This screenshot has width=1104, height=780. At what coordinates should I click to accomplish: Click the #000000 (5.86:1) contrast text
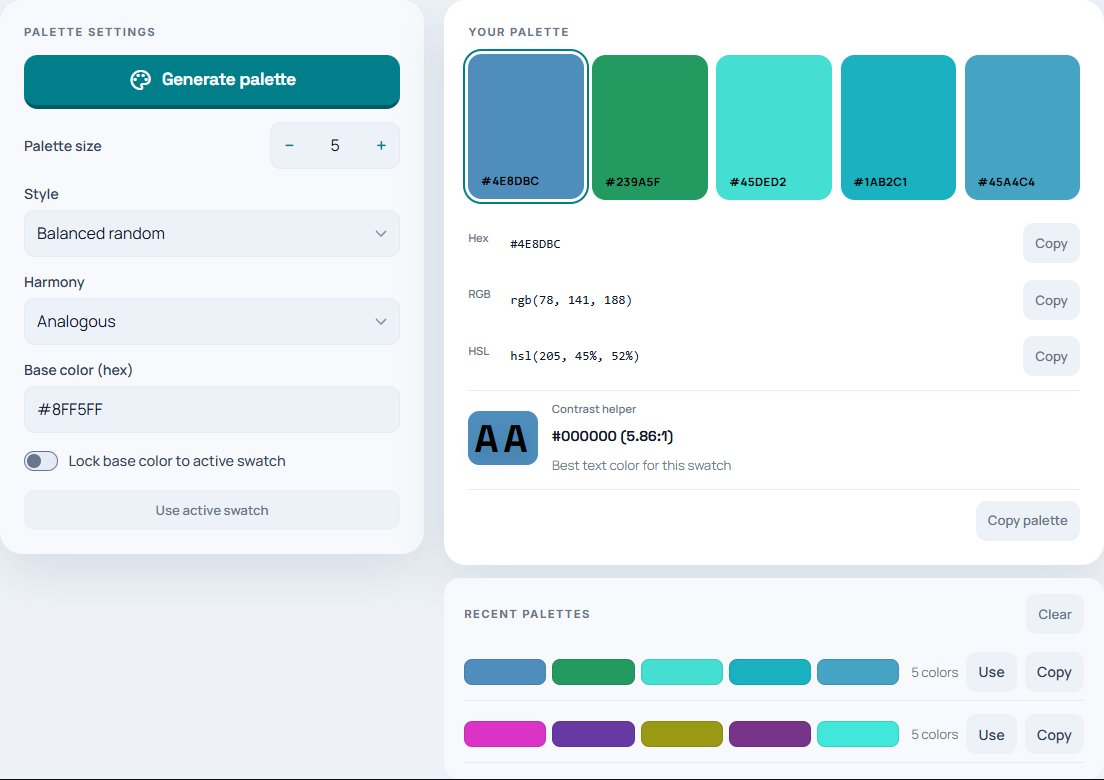pos(613,436)
